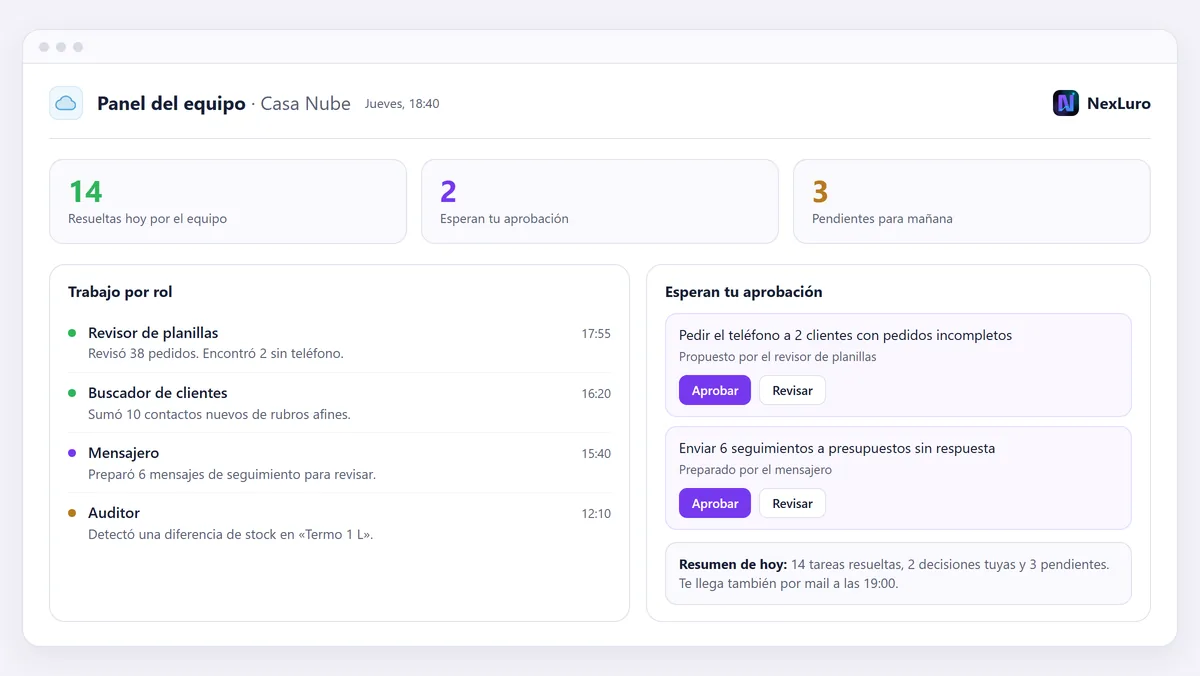
Task: Click 'Te llega también por mail a las 19:00.'
Action: click(788, 583)
